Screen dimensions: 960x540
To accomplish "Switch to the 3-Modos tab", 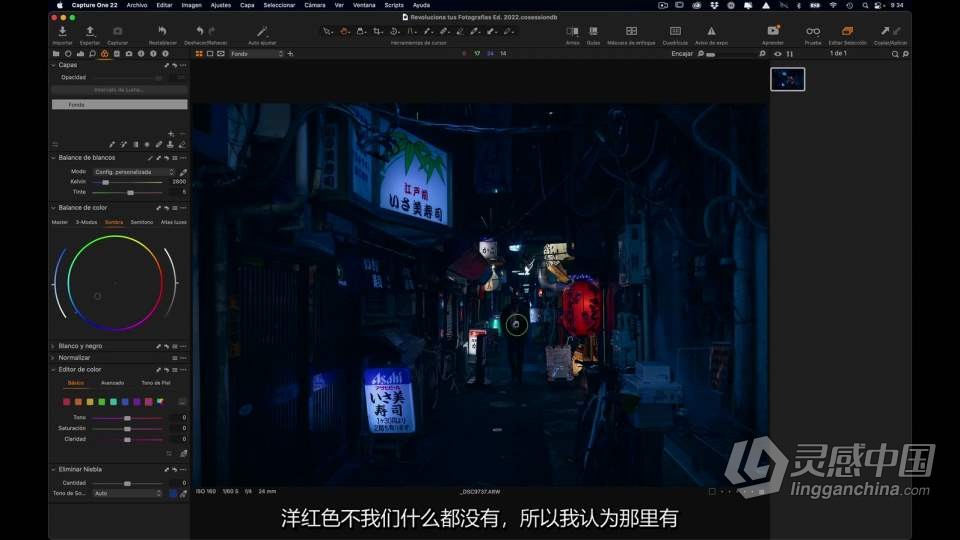I will coord(86,222).
